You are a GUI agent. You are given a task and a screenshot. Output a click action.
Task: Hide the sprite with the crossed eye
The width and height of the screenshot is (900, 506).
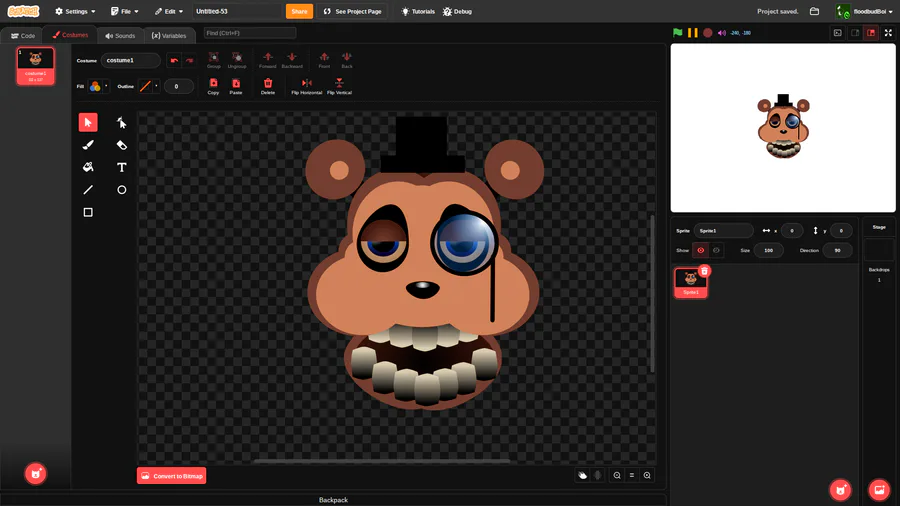pyautogui.click(x=716, y=250)
